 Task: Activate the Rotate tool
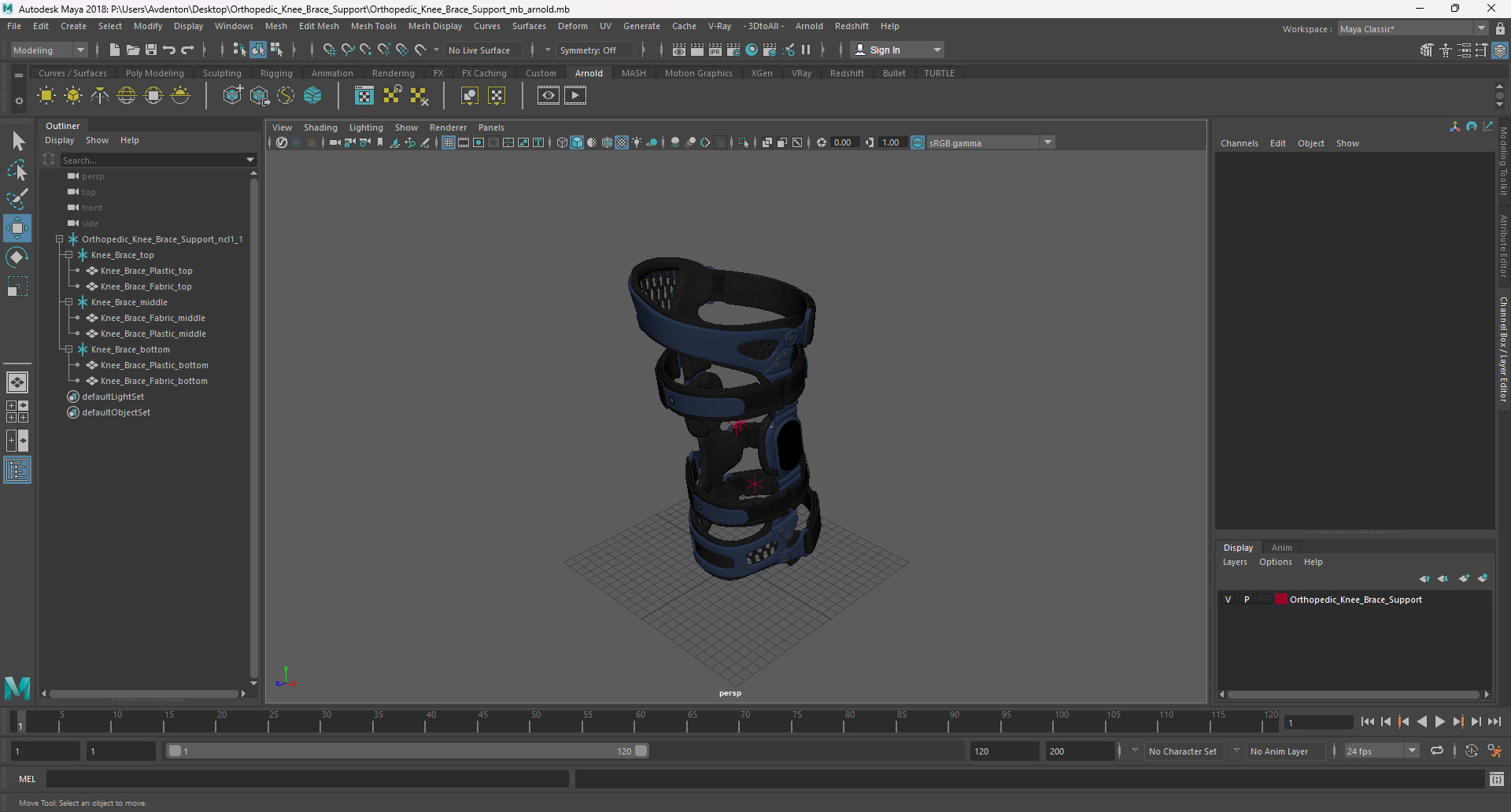[x=17, y=257]
